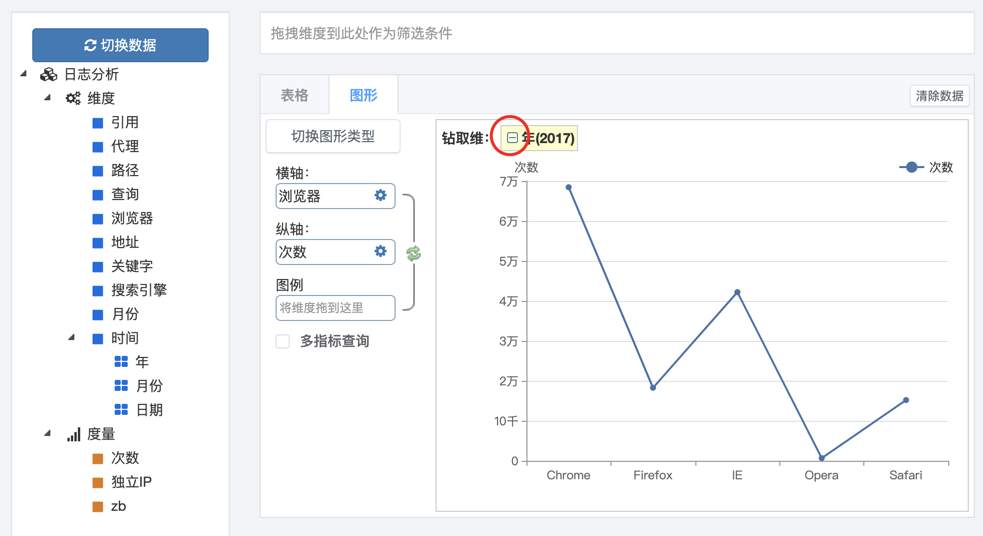
Task: Enable the 多指标查询 checkbox
Action: pyautogui.click(x=283, y=341)
